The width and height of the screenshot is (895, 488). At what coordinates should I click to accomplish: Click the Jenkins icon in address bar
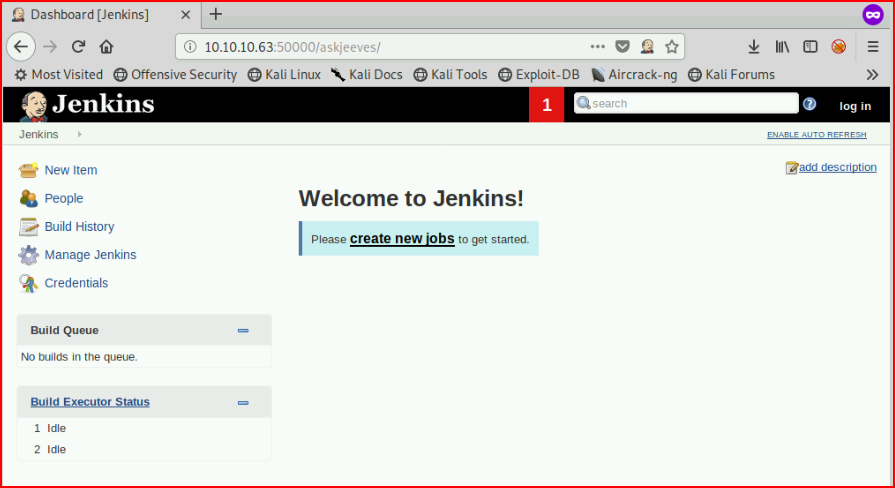point(647,47)
